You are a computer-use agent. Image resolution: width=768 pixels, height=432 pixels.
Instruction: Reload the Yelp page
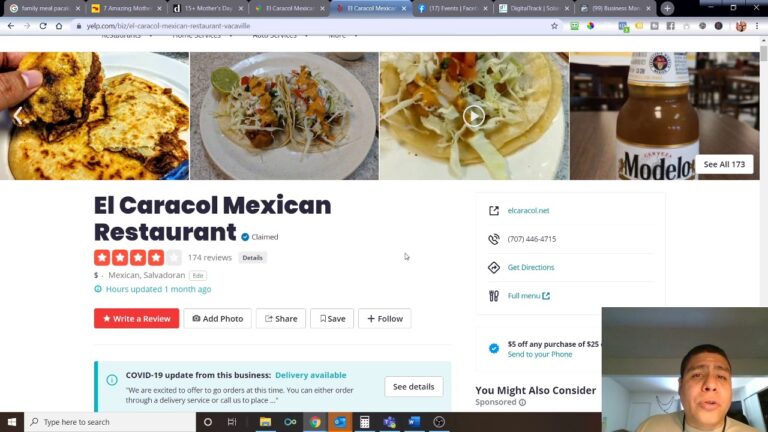tap(43, 26)
